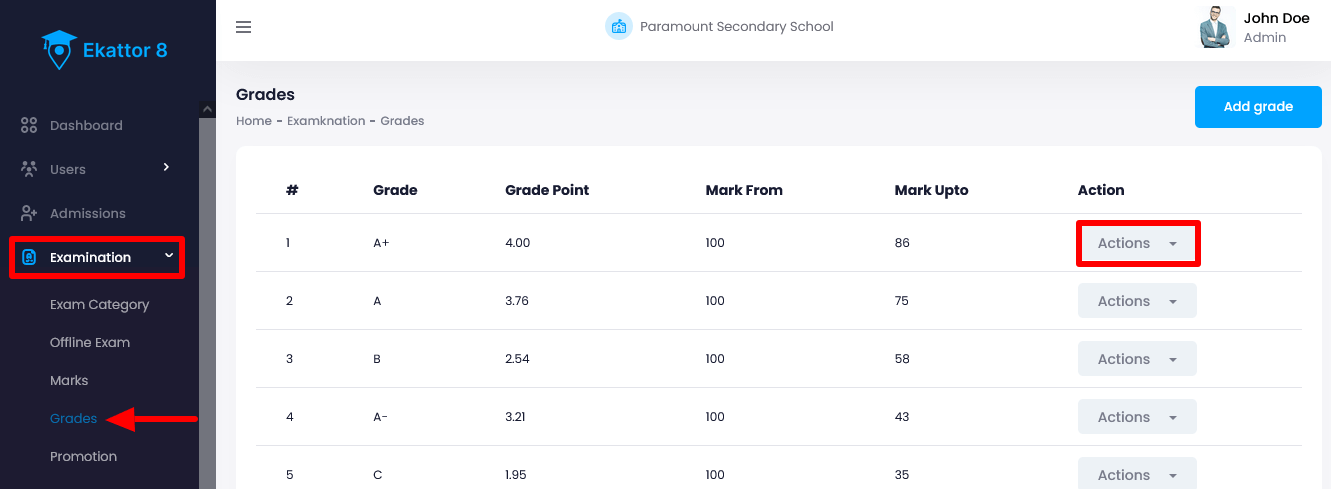The width and height of the screenshot is (1331, 489).
Task: Click John Doe's profile avatar
Action: [x=1216, y=27]
